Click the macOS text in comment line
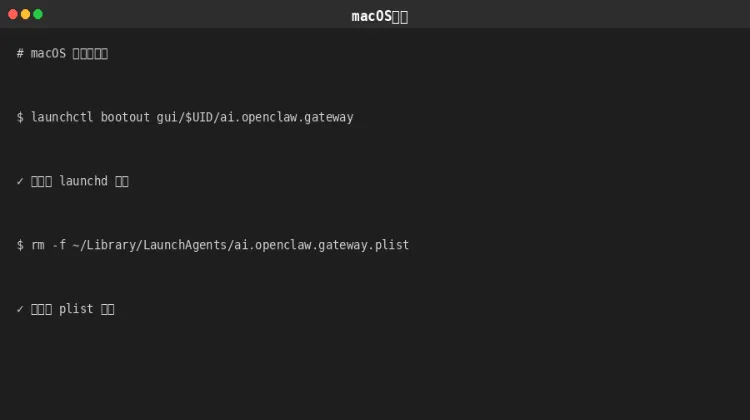Image resolution: width=750 pixels, height=420 pixels. 48,53
